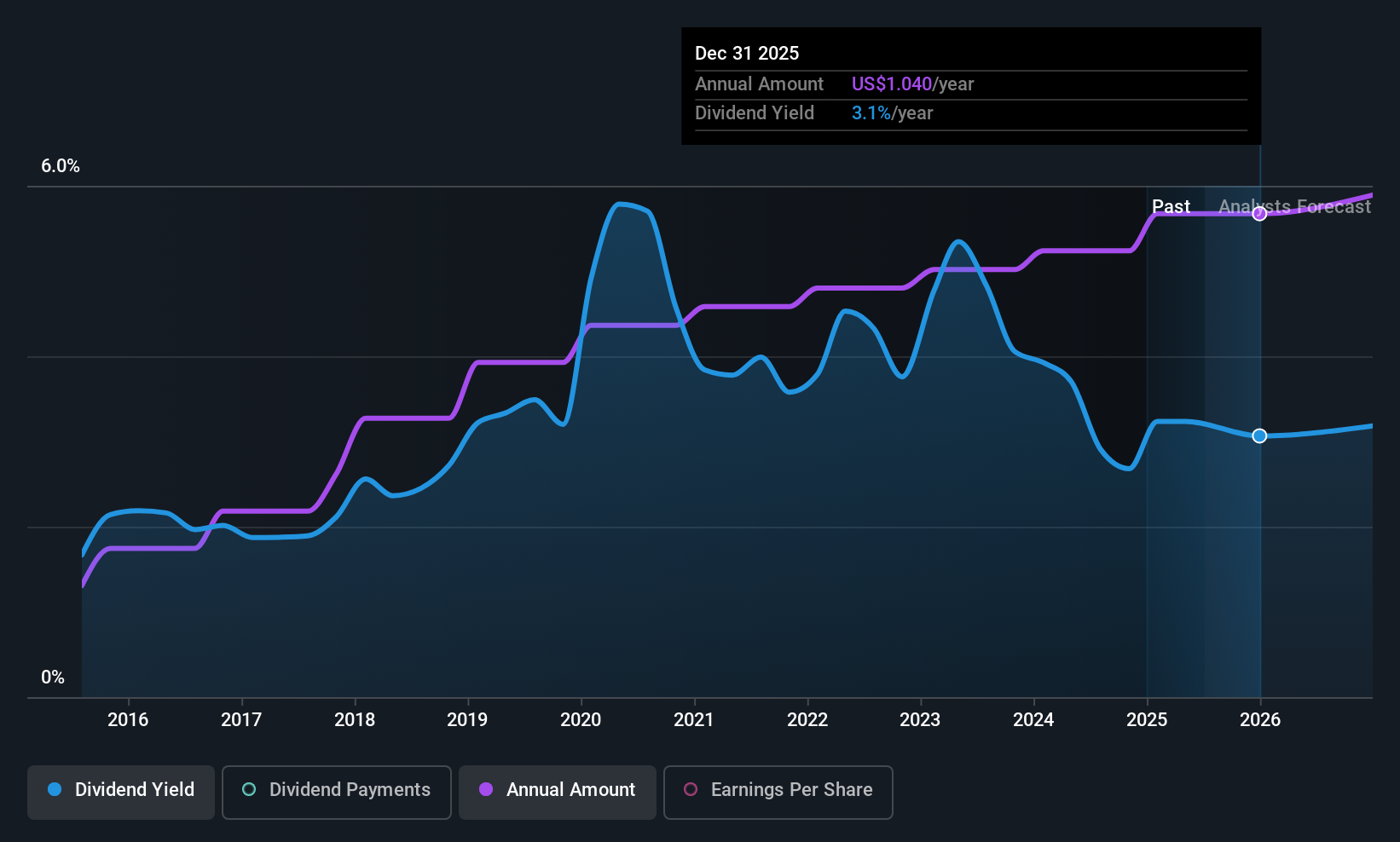Click the Analysts Forecast label
This screenshot has width=1400, height=842.
coord(1295,207)
